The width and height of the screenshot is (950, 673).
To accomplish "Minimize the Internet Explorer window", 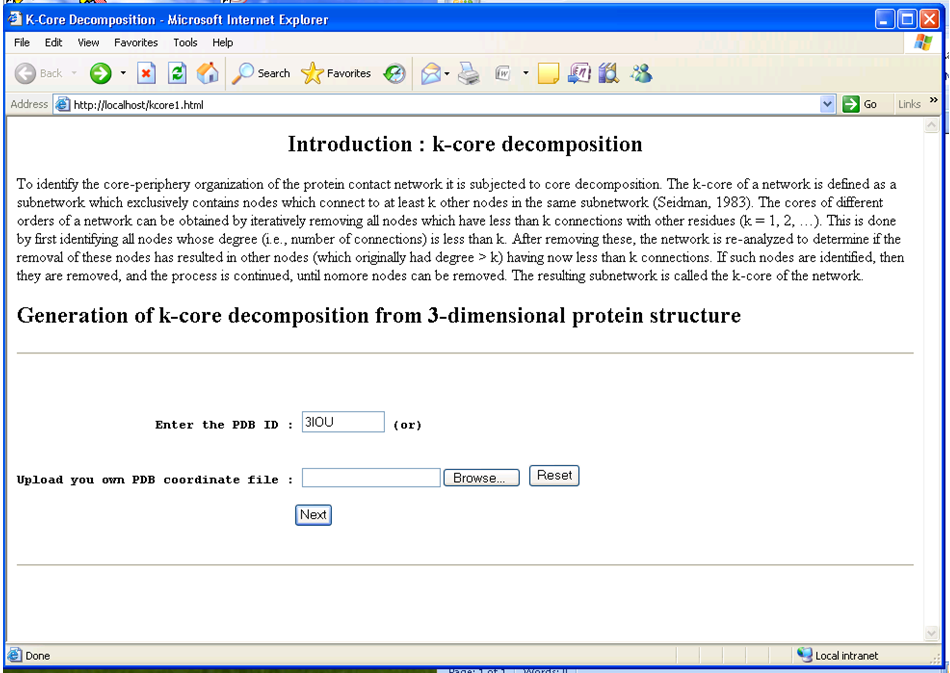I will coord(885,19).
